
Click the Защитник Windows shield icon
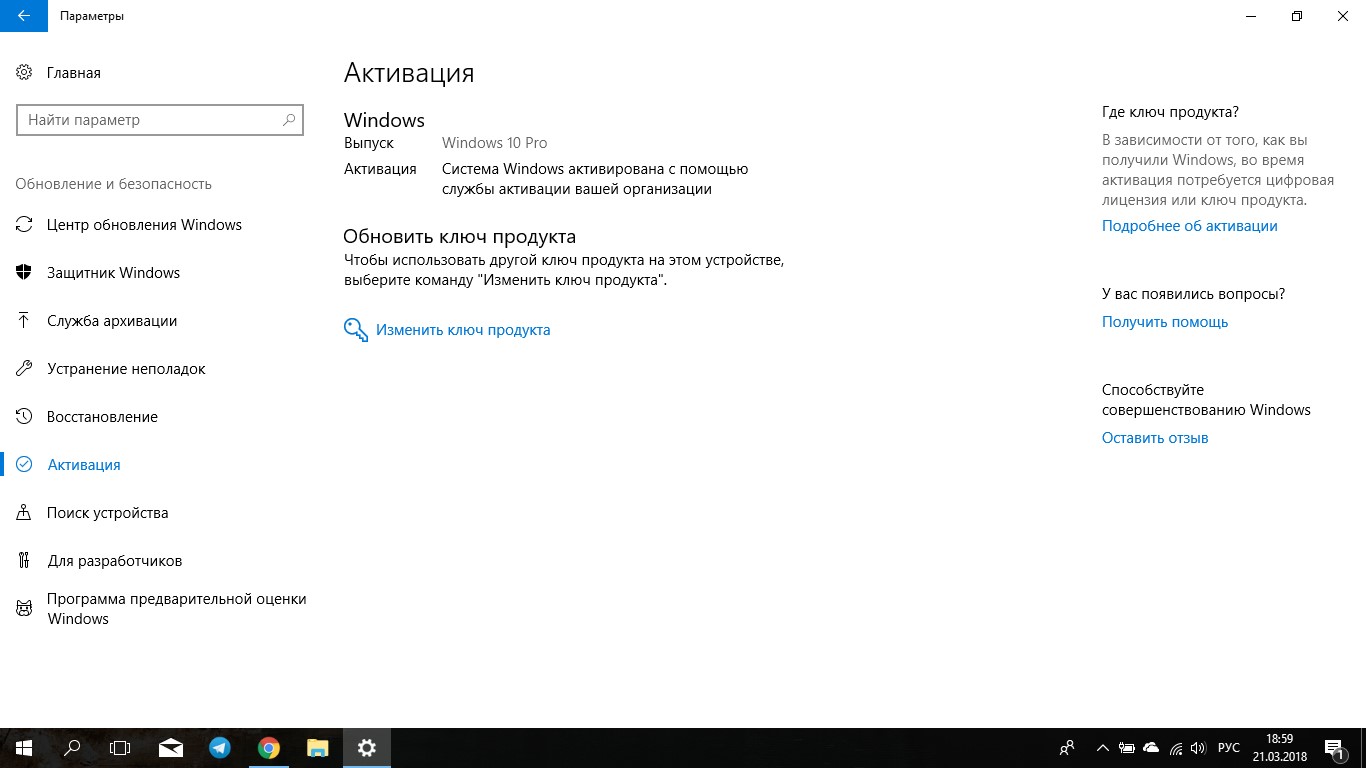tap(24, 273)
